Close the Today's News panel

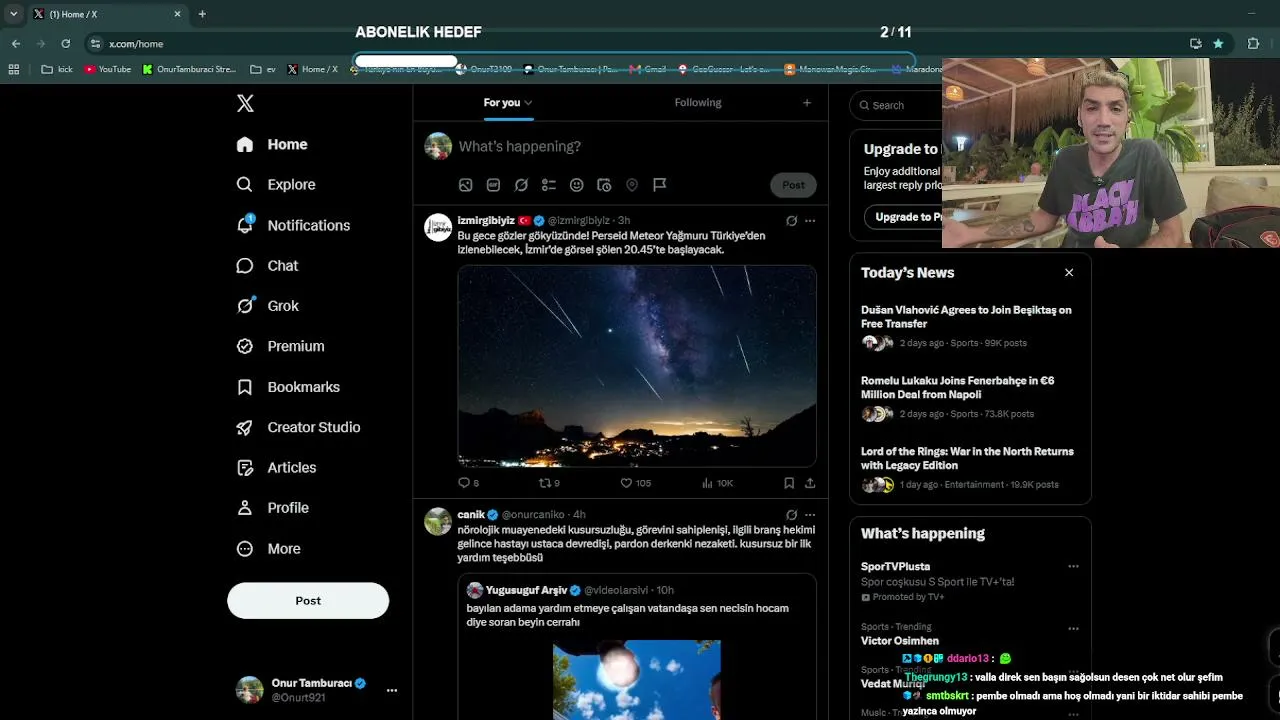(x=1069, y=273)
